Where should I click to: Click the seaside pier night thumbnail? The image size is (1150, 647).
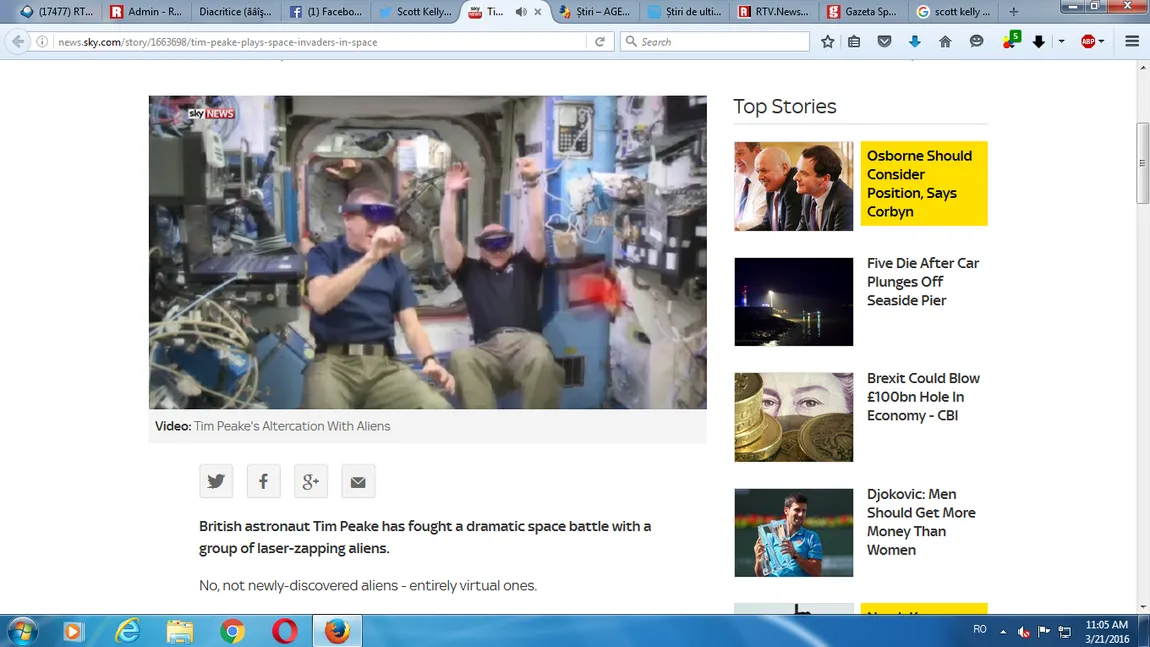(794, 301)
